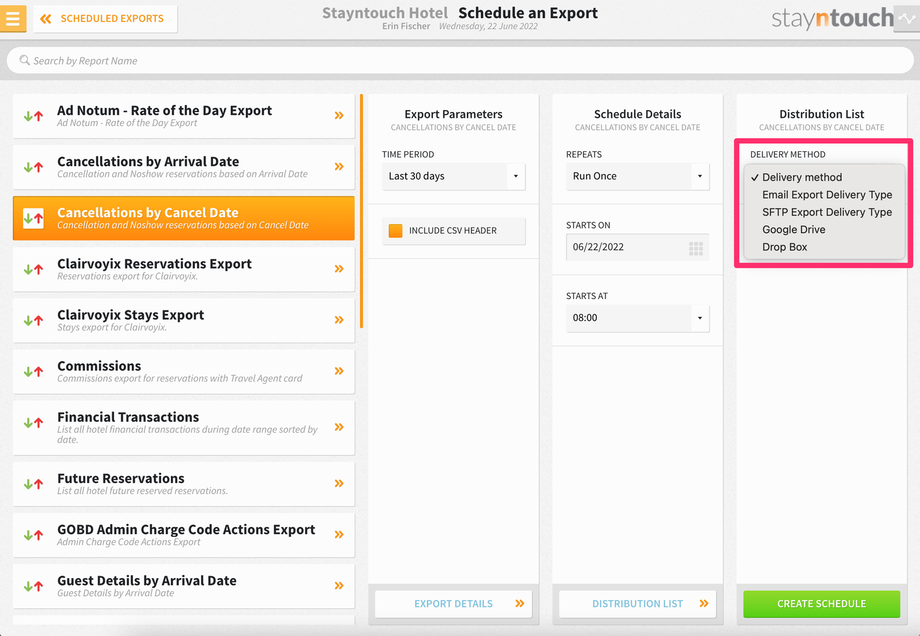Click export arrows icon for Clairvoyix Stays Export

(x=33, y=320)
